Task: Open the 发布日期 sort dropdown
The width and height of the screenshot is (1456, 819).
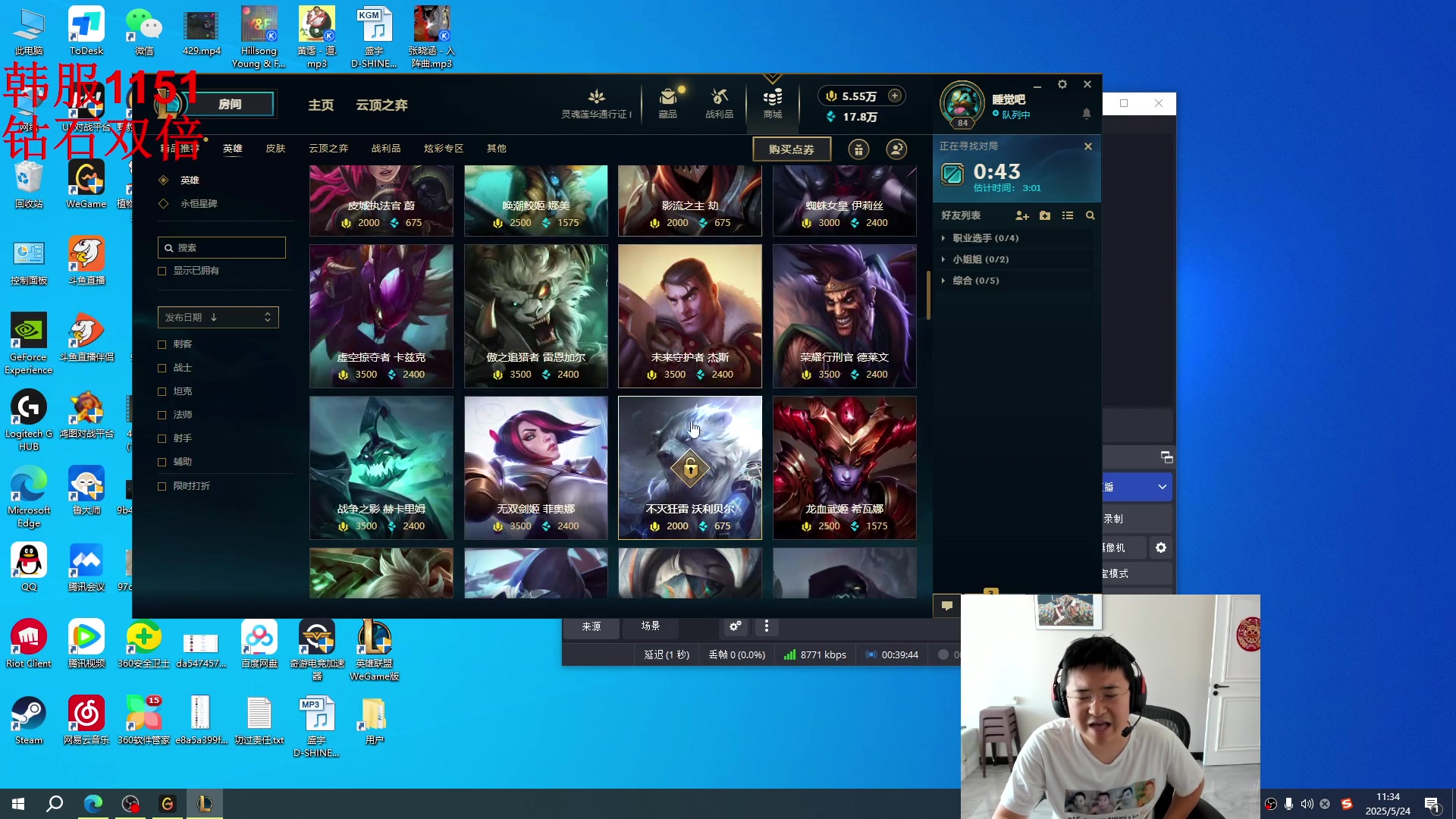Action: pos(218,317)
